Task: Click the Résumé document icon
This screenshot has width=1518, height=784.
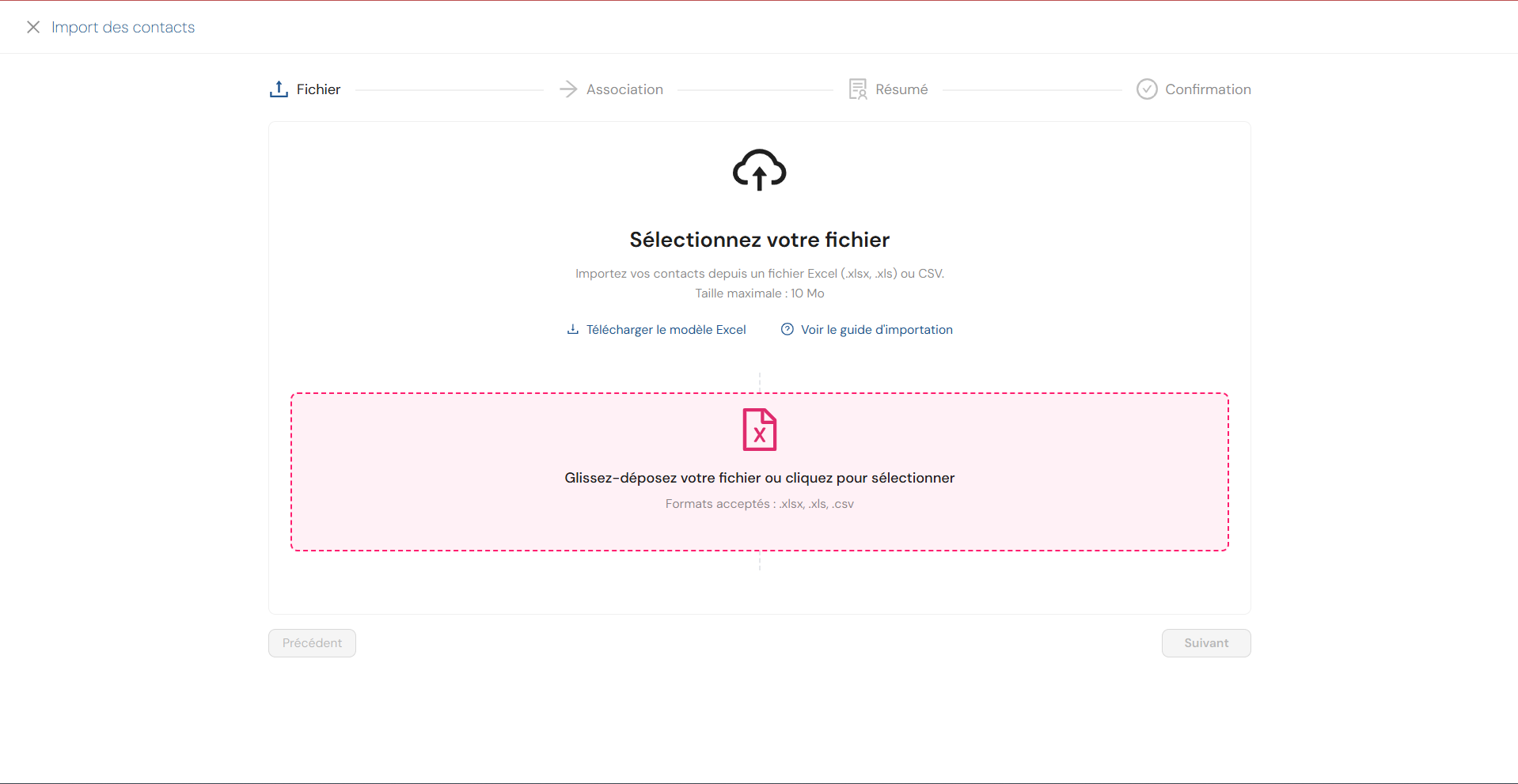Action: click(858, 89)
